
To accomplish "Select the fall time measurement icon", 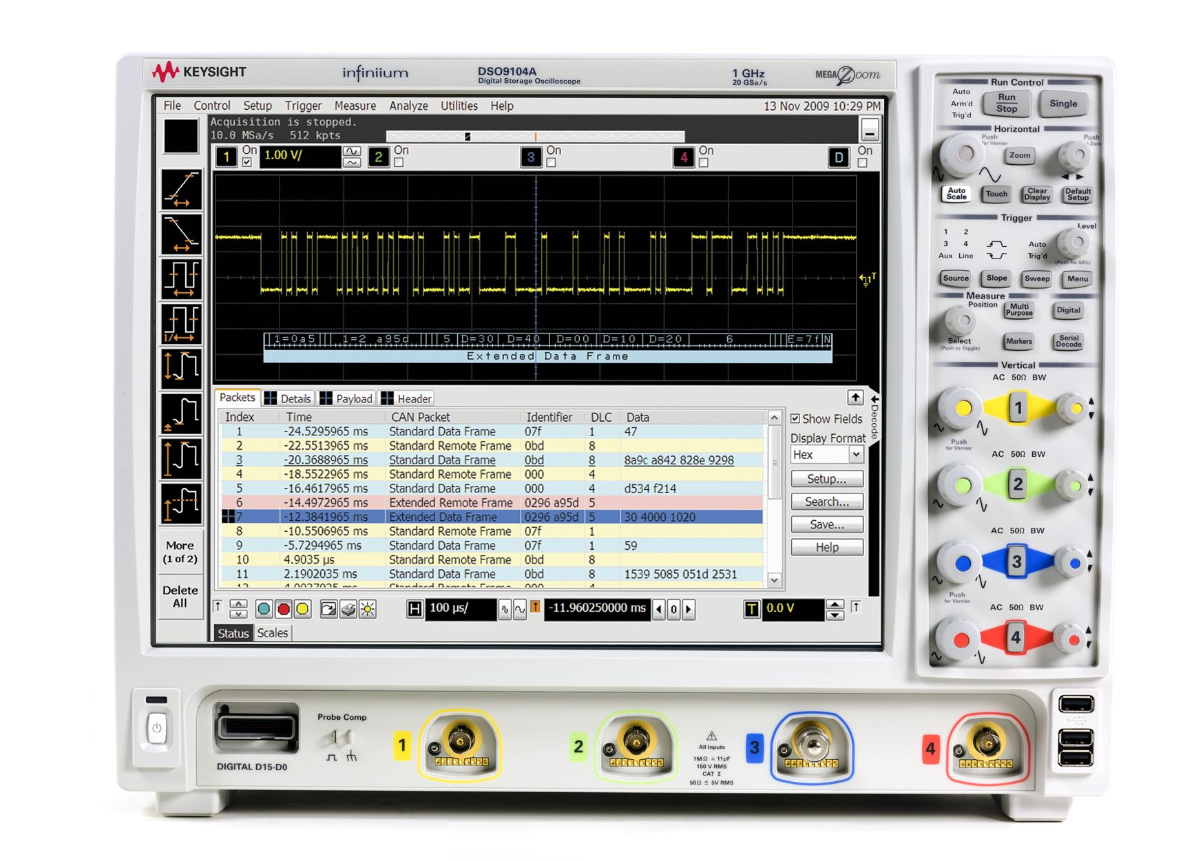I will click(182, 234).
